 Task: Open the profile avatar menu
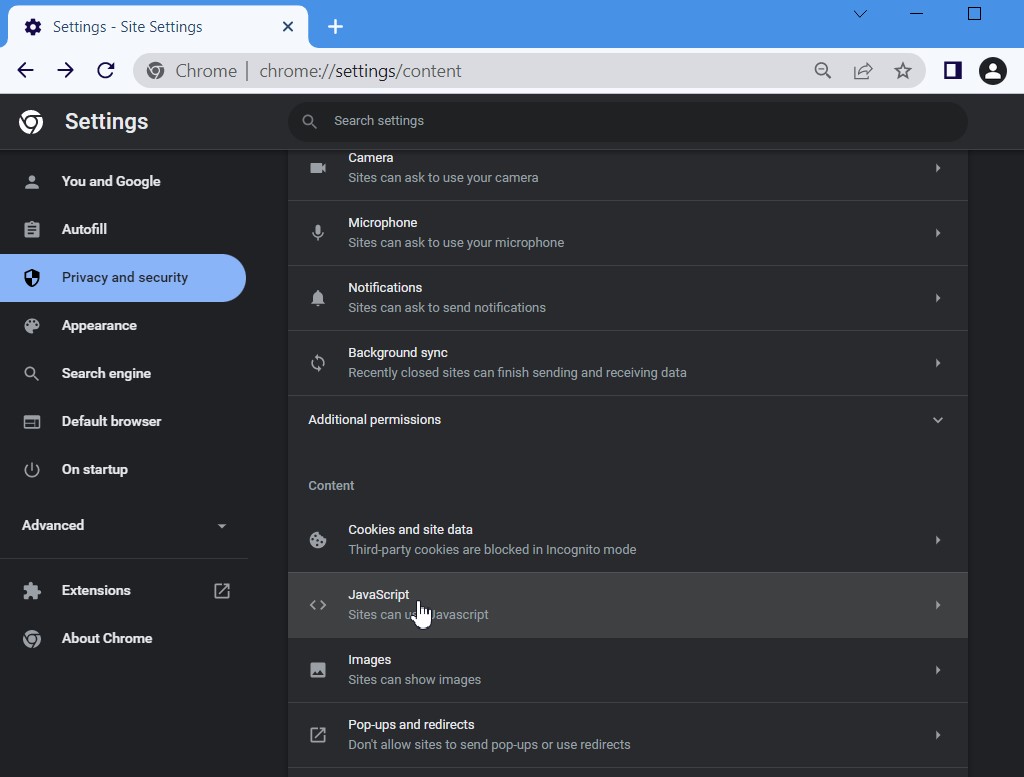[993, 71]
